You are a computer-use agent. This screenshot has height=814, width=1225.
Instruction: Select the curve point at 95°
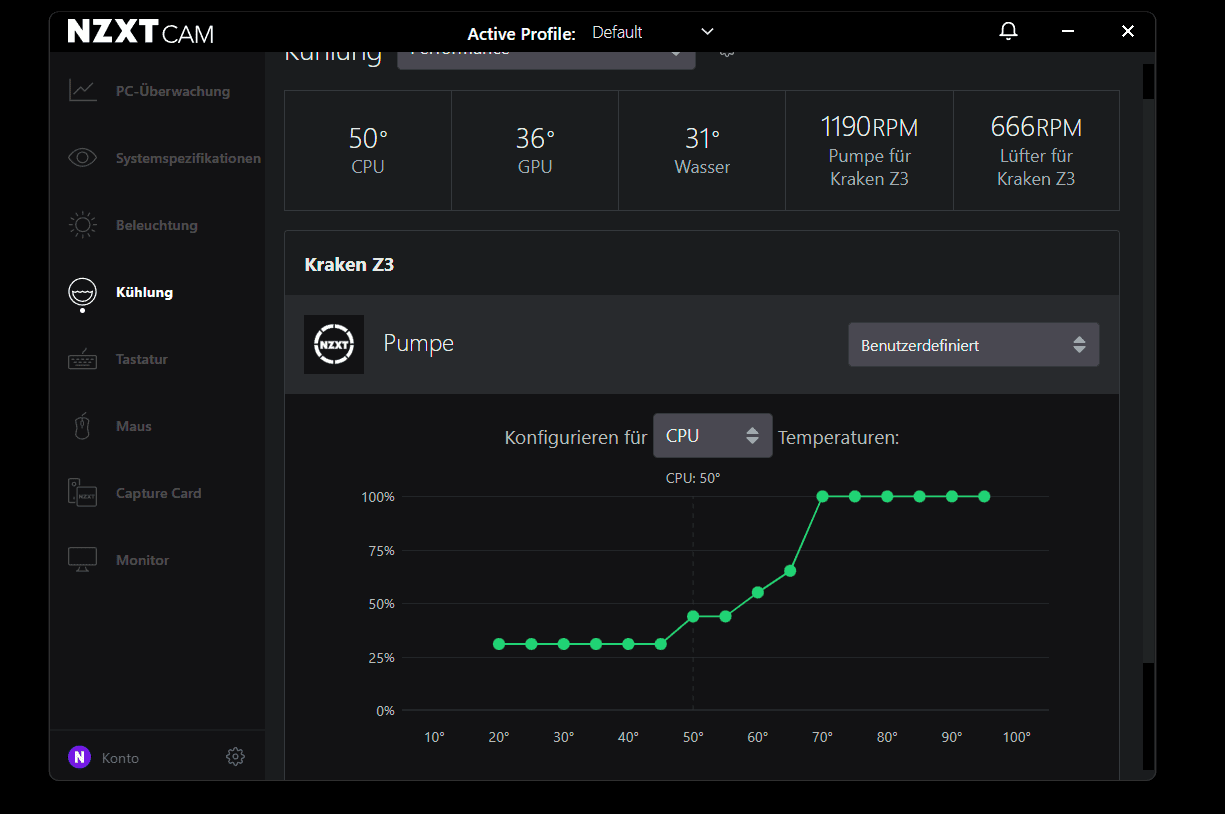pyautogui.click(x=984, y=496)
